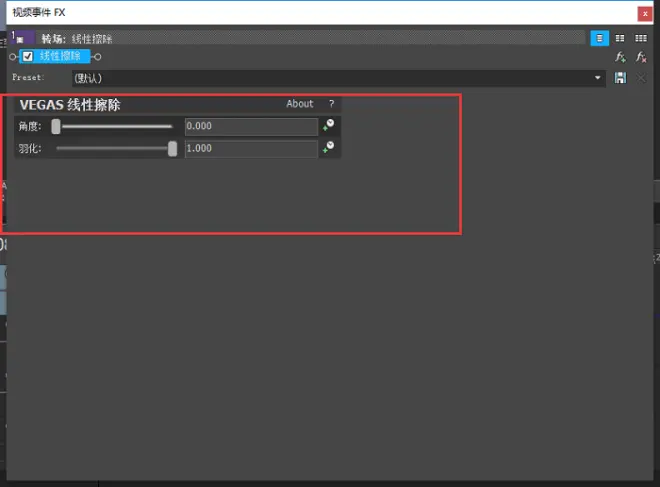
Task: Switch to the single-column list view icon
Action: [x=599, y=38]
